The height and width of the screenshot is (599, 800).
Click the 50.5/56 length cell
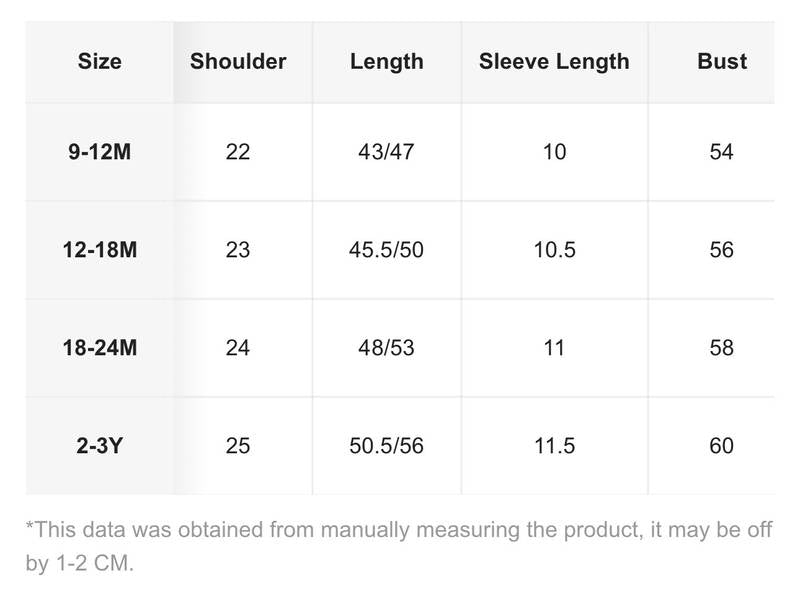pos(386,446)
